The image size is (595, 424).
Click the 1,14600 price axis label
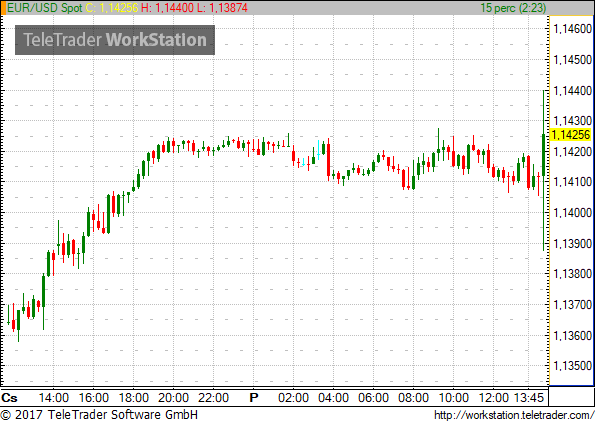573,29
